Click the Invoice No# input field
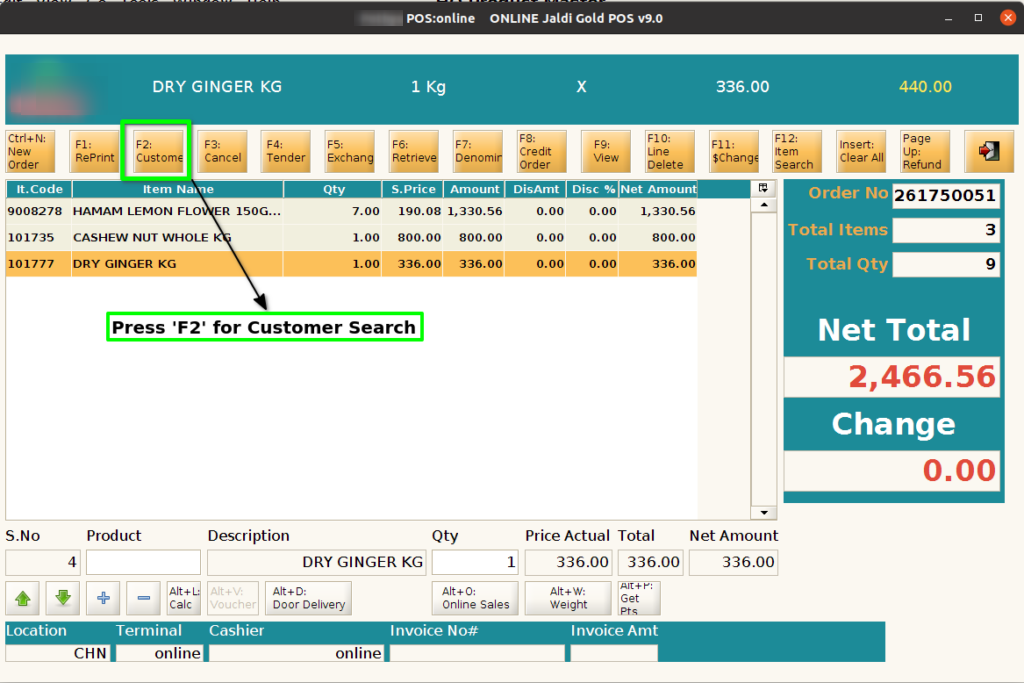The height and width of the screenshot is (683, 1024). point(477,653)
